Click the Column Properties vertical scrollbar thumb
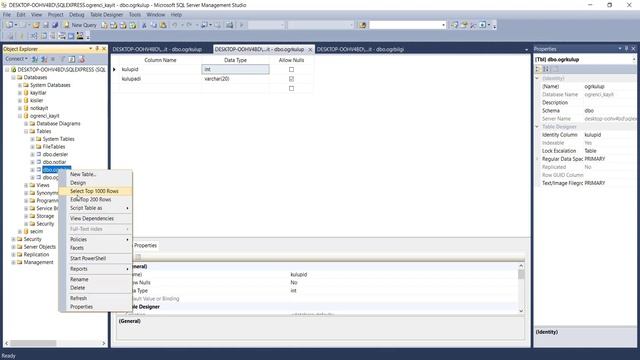This screenshot has width=640, height=360. click(521, 274)
